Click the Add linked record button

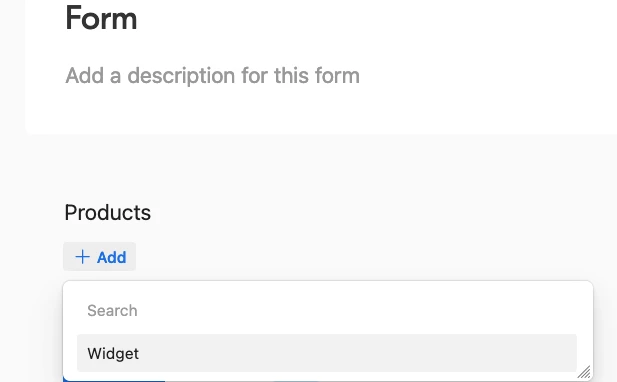[x=100, y=257]
